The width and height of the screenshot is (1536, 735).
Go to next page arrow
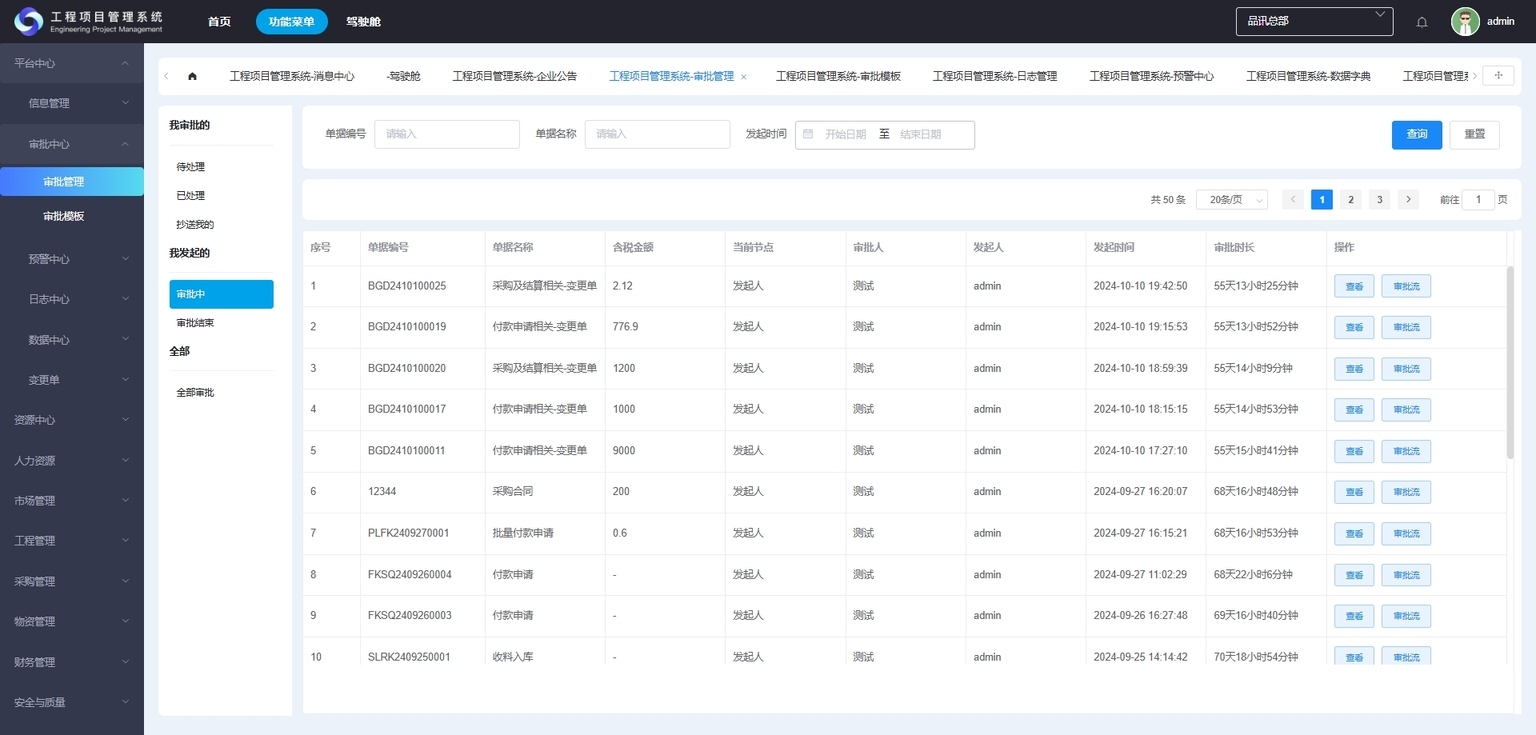coord(1408,200)
